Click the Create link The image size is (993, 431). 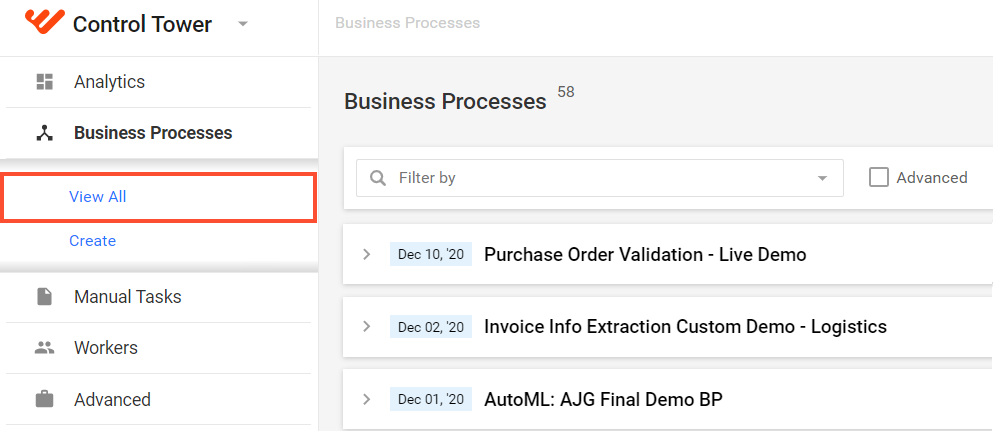[92, 240]
